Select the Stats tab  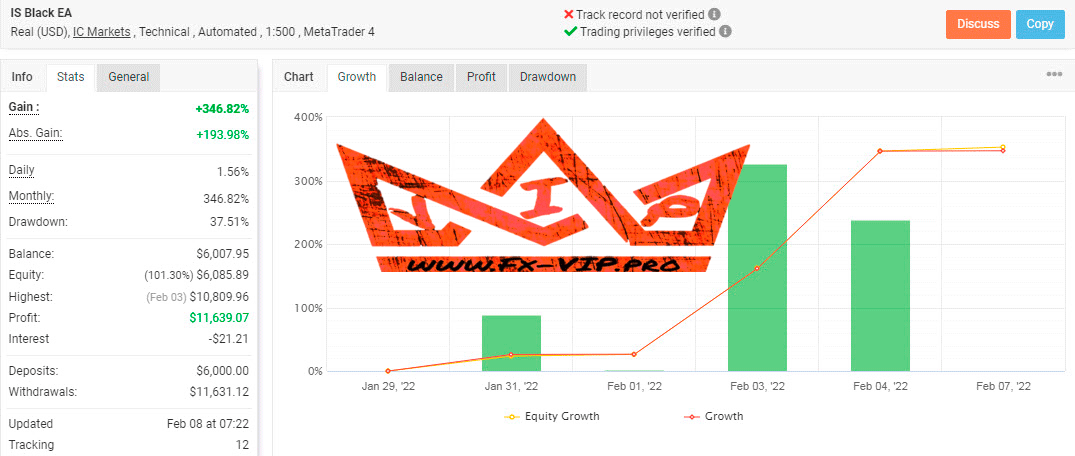(71, 77)
